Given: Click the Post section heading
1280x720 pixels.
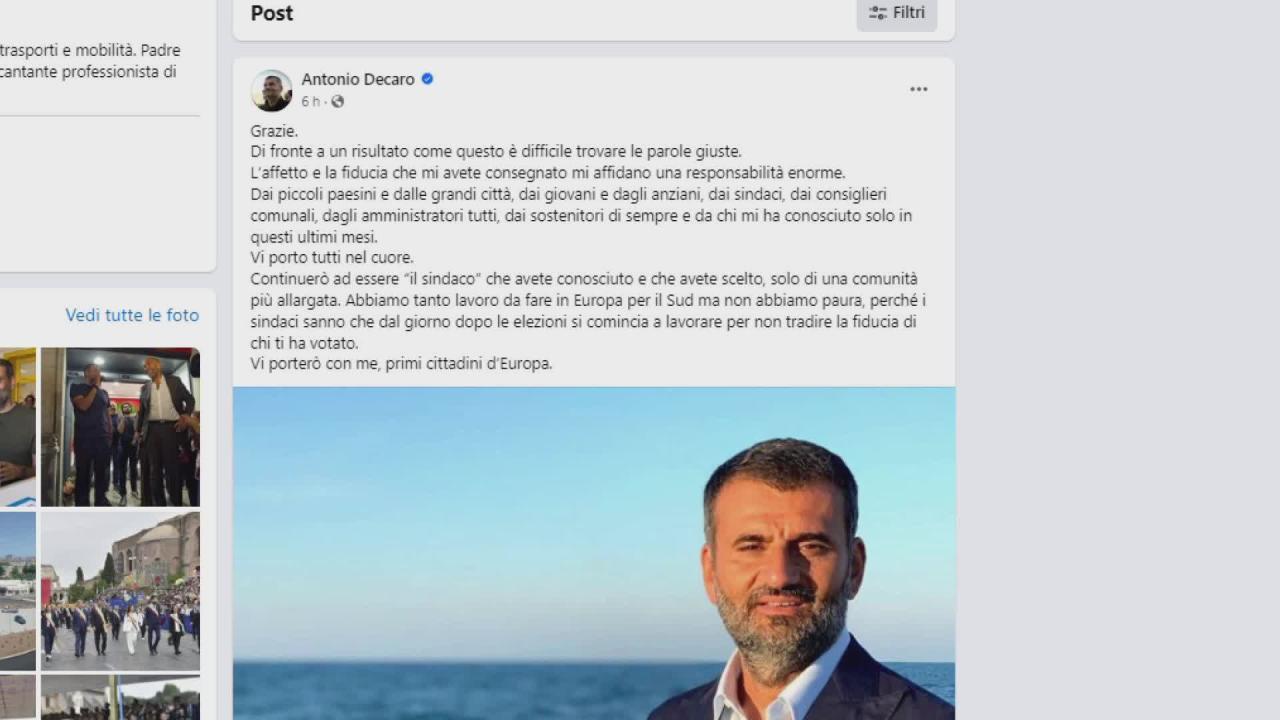Looking at the screenshot, I should pos(272,13).
